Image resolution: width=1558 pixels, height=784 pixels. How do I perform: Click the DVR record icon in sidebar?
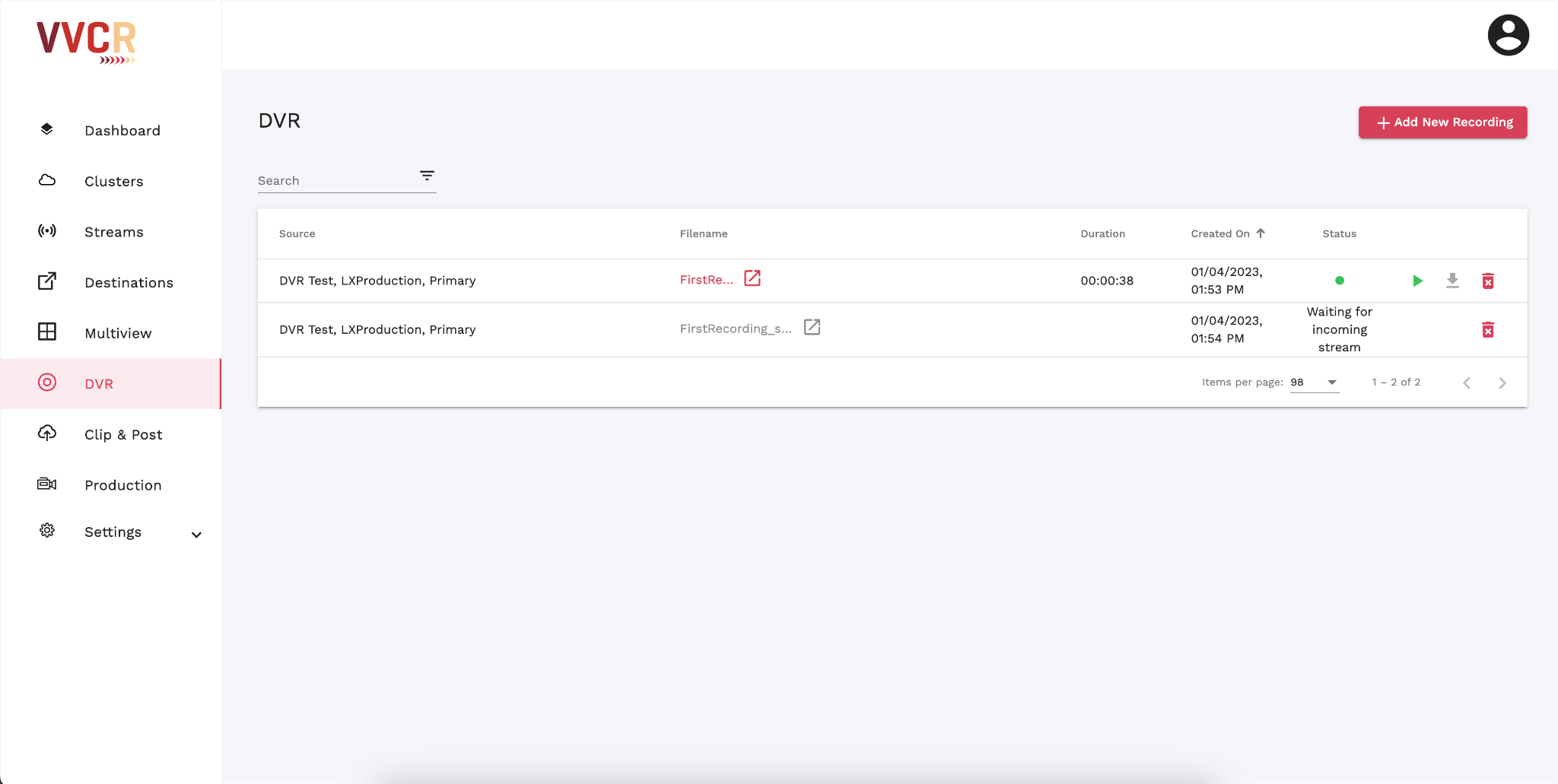[47, 382]
